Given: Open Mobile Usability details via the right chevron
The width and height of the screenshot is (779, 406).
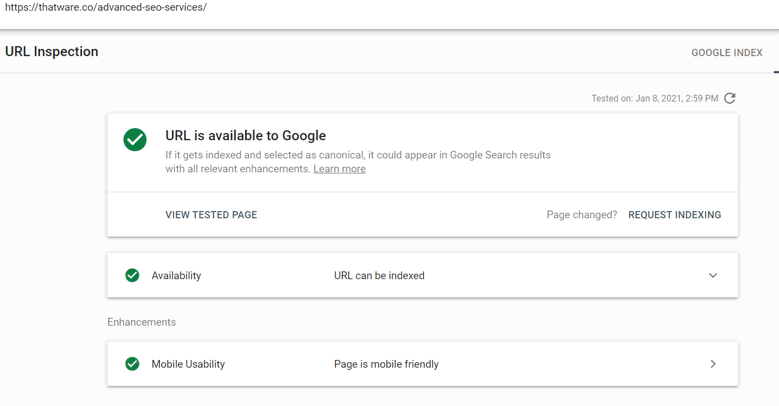Looking at the screenshot, I should [713, 364].
